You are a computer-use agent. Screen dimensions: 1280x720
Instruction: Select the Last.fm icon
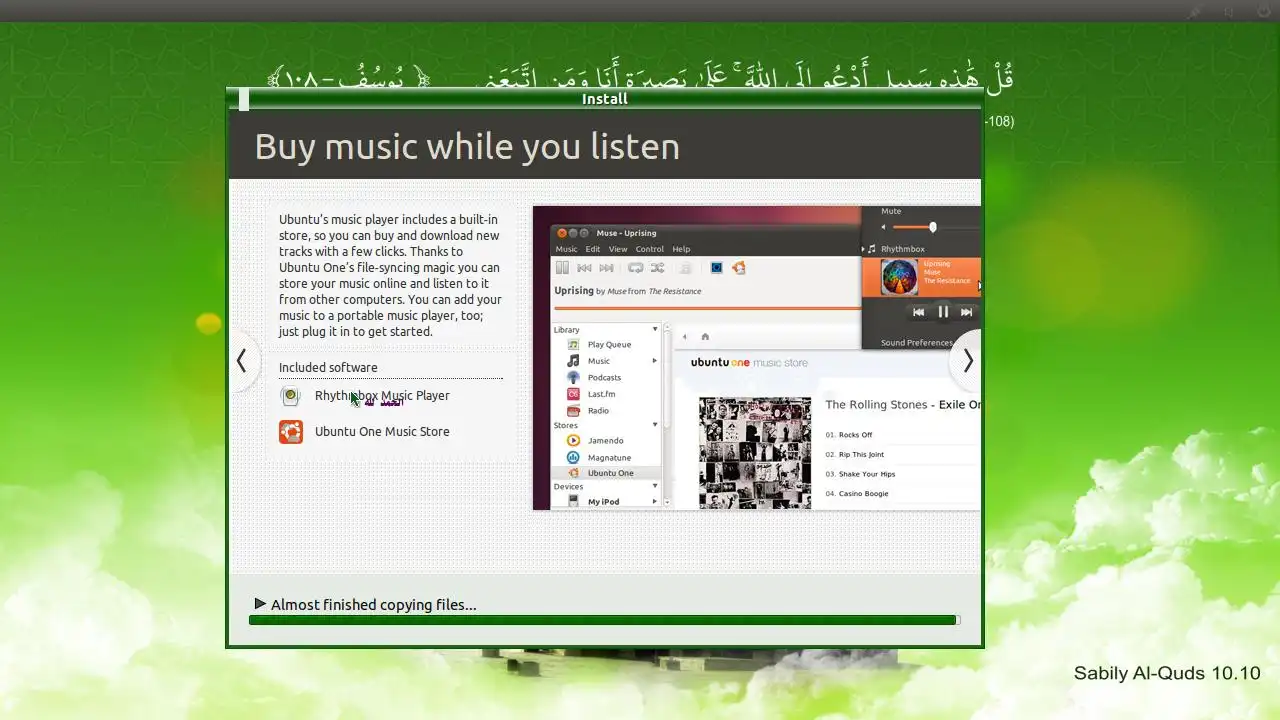pos(573,394)
